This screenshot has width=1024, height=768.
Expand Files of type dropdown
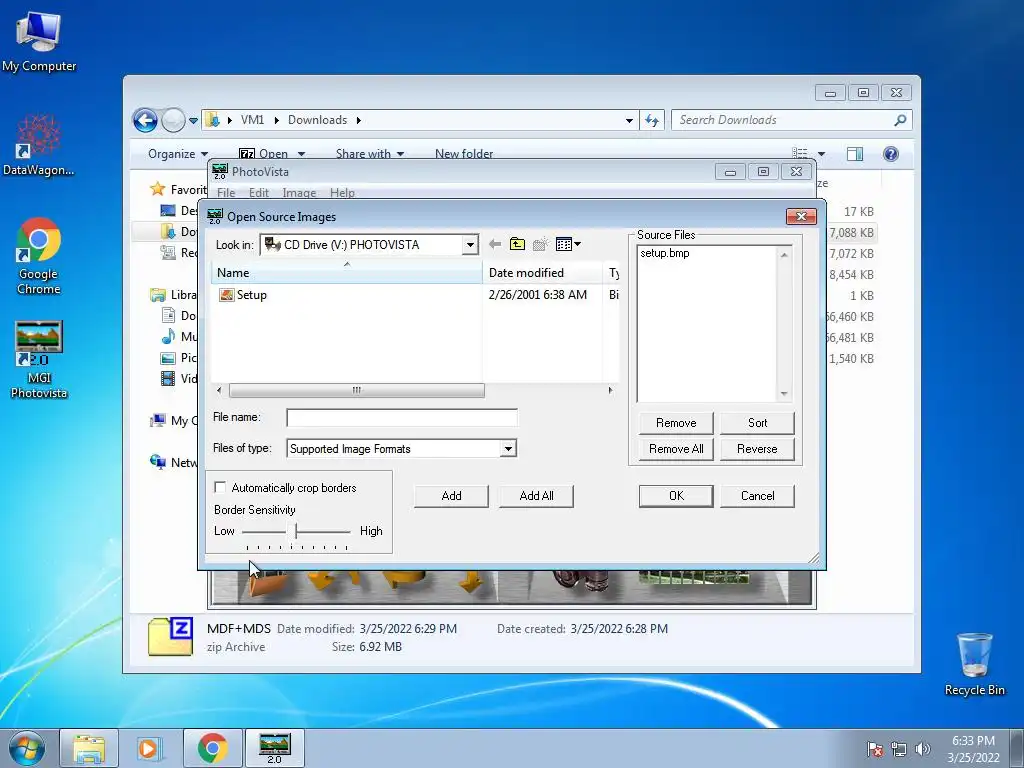[507, 449]
